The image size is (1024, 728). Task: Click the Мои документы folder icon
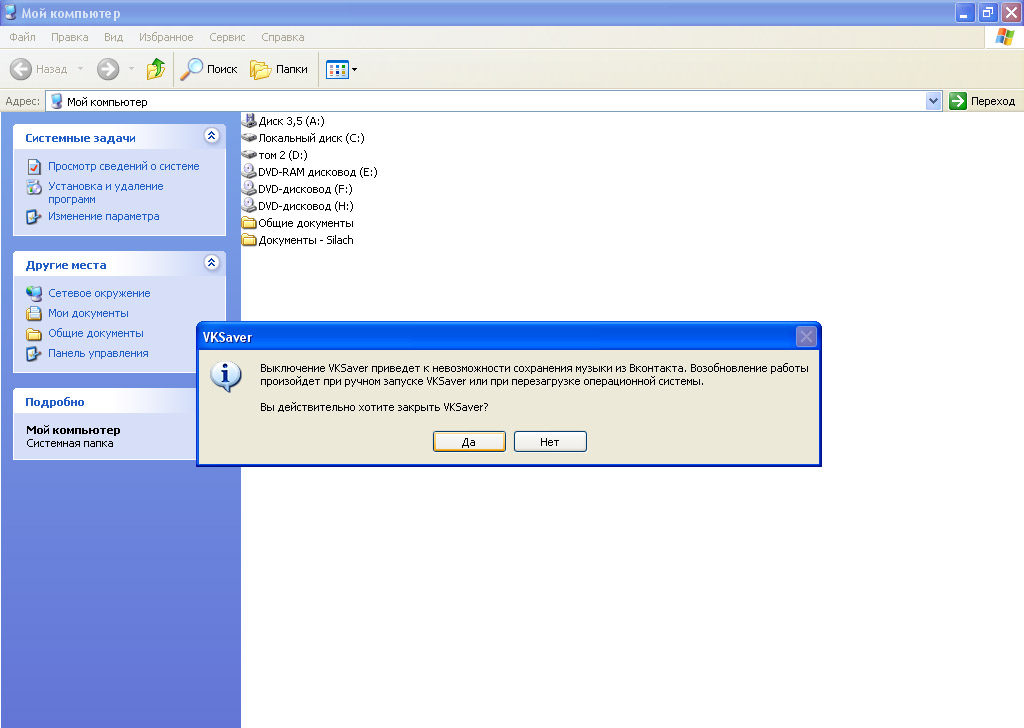(x=34, y=314)
